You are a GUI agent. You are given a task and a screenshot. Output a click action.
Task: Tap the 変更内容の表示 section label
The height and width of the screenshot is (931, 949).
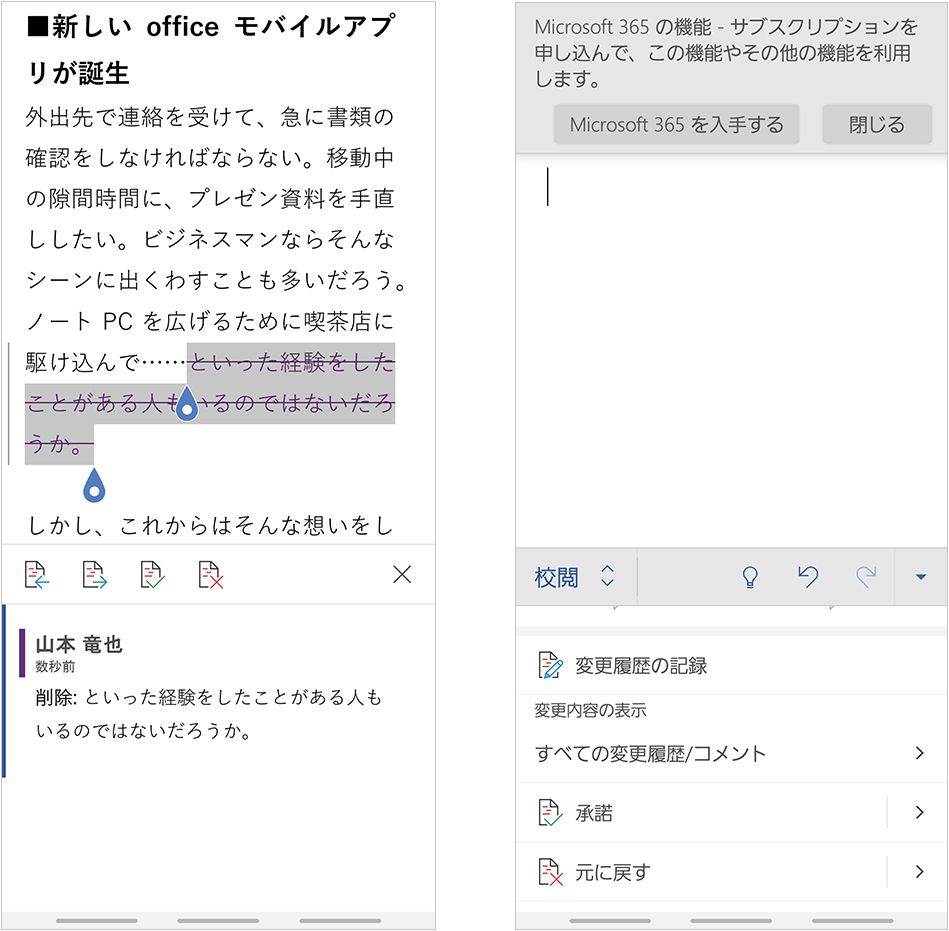[x=590, y=710]
